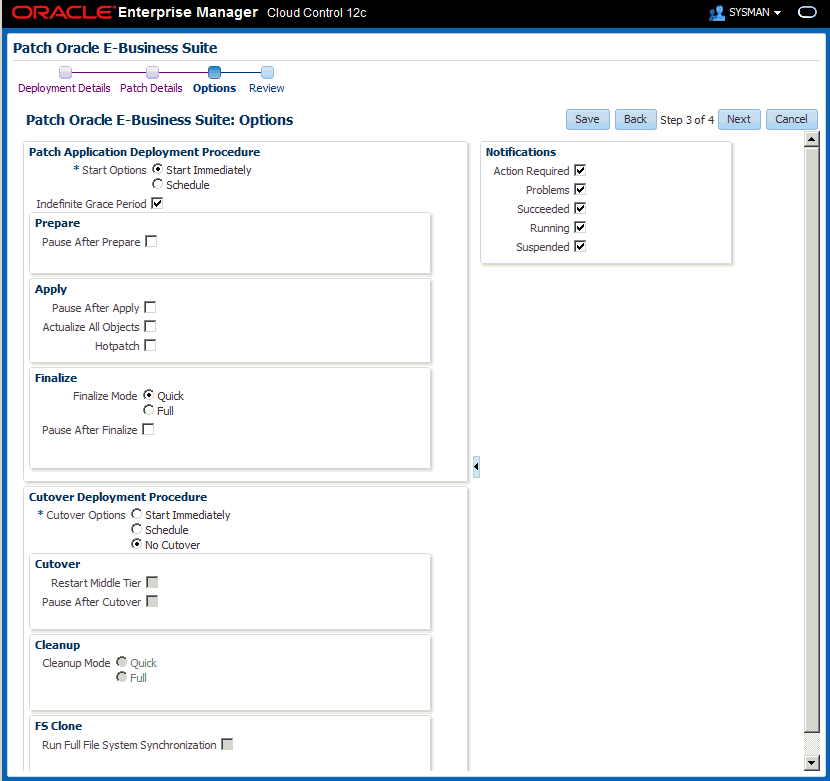Viewport: 830px width, 781px height.
Task: Check Actualize All Objects
Action: point(150,327)
